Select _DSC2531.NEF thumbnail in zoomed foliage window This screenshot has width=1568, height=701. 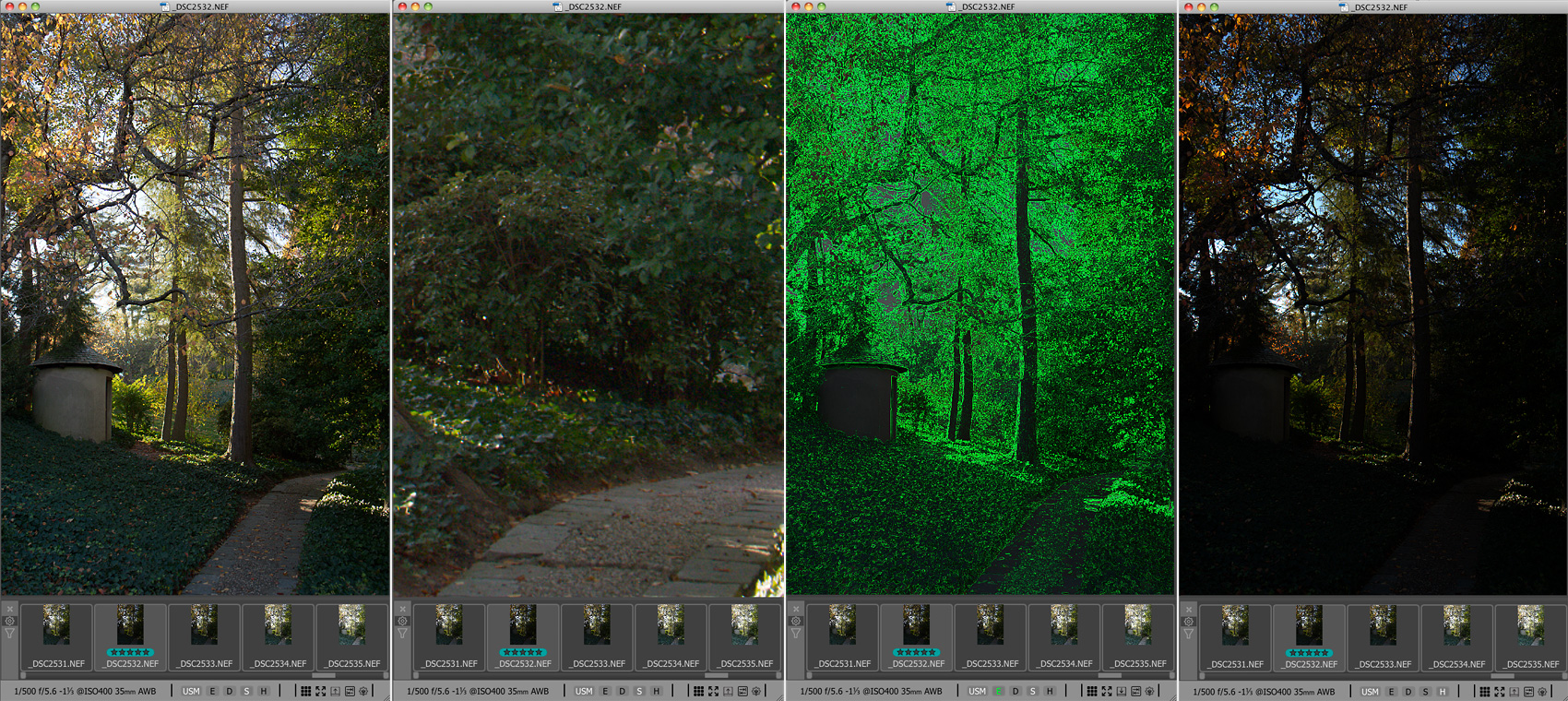pyautogui.click(x=449, y=636)
